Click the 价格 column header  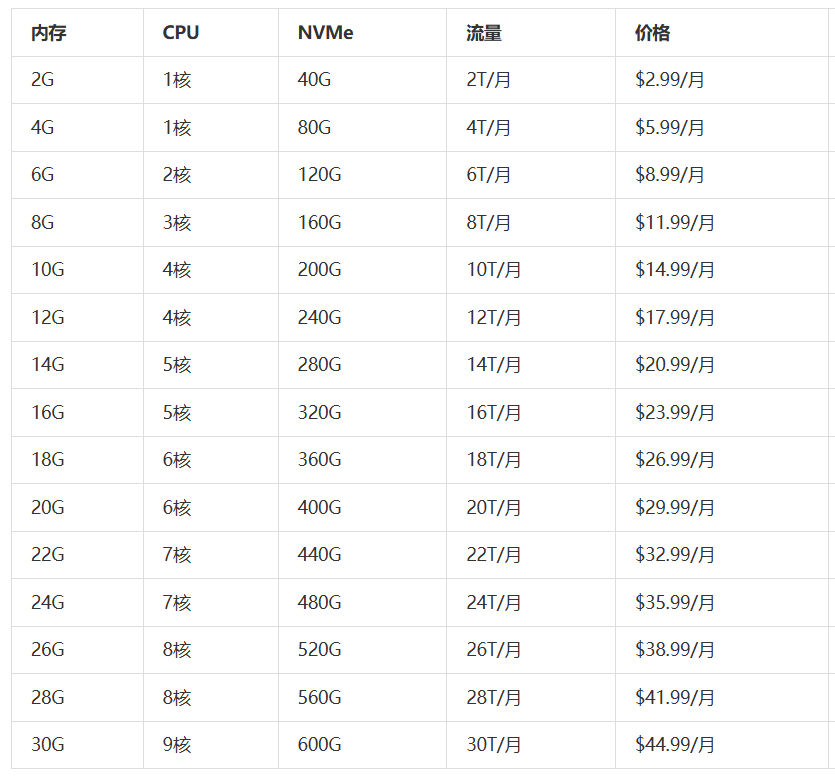(653, 33)
